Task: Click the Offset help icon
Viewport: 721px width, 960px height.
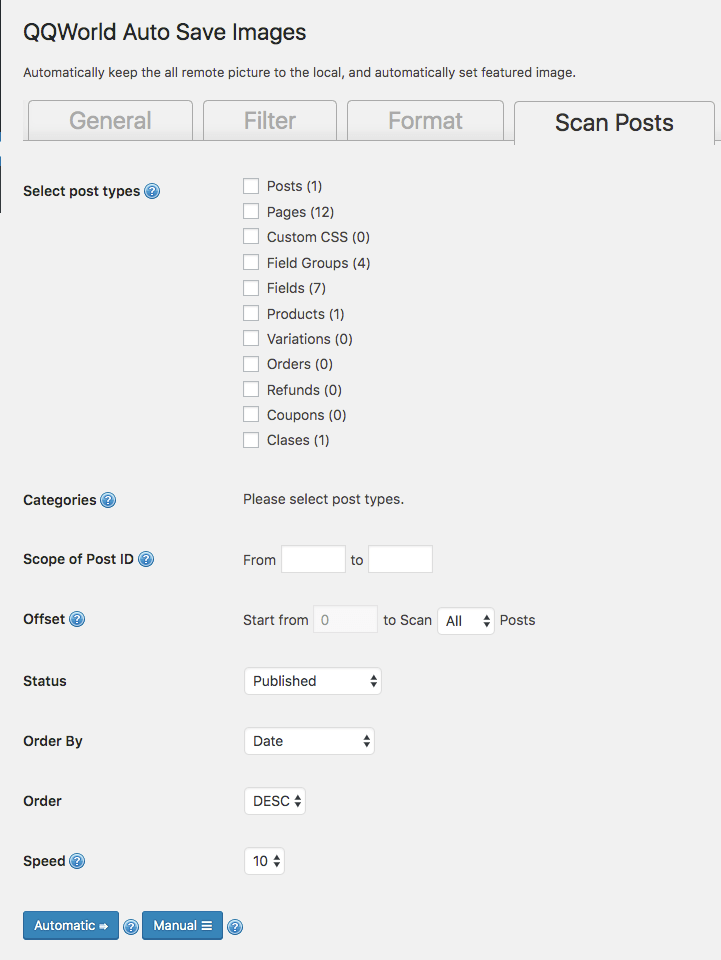Action: click(x=78, y=618)
